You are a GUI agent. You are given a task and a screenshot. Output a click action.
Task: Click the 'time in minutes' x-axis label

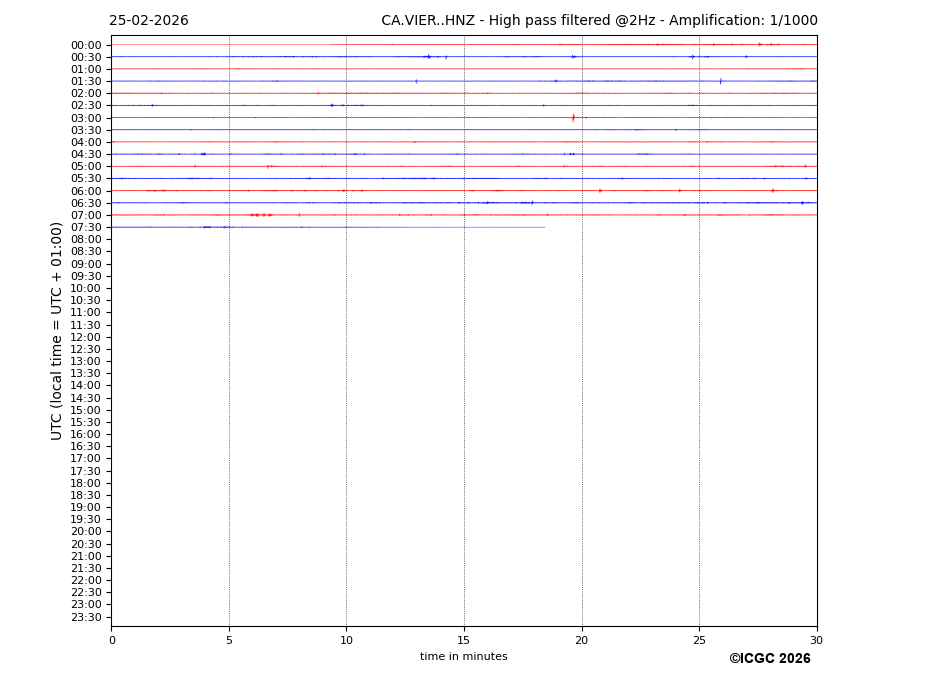[x=463, y=657]
